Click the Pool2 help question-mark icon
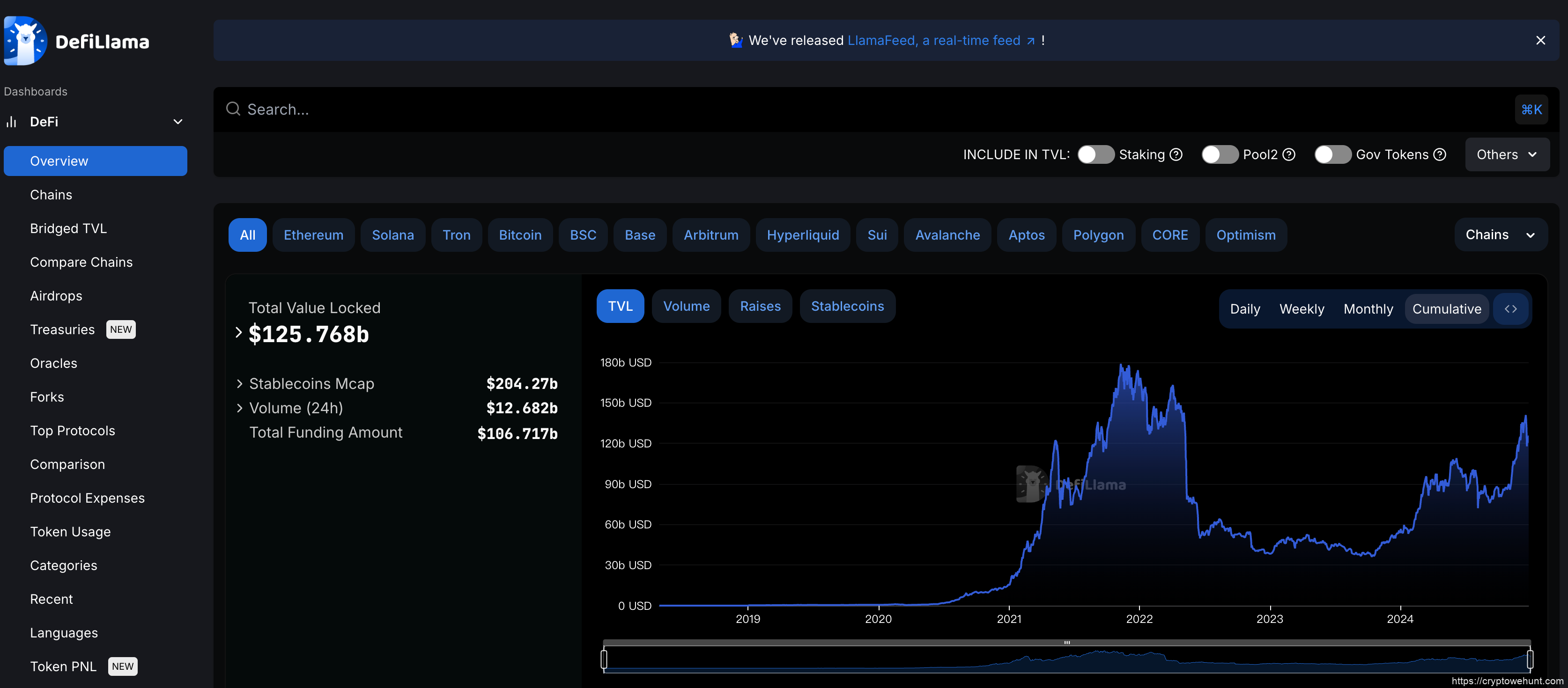 point(1288,154)
